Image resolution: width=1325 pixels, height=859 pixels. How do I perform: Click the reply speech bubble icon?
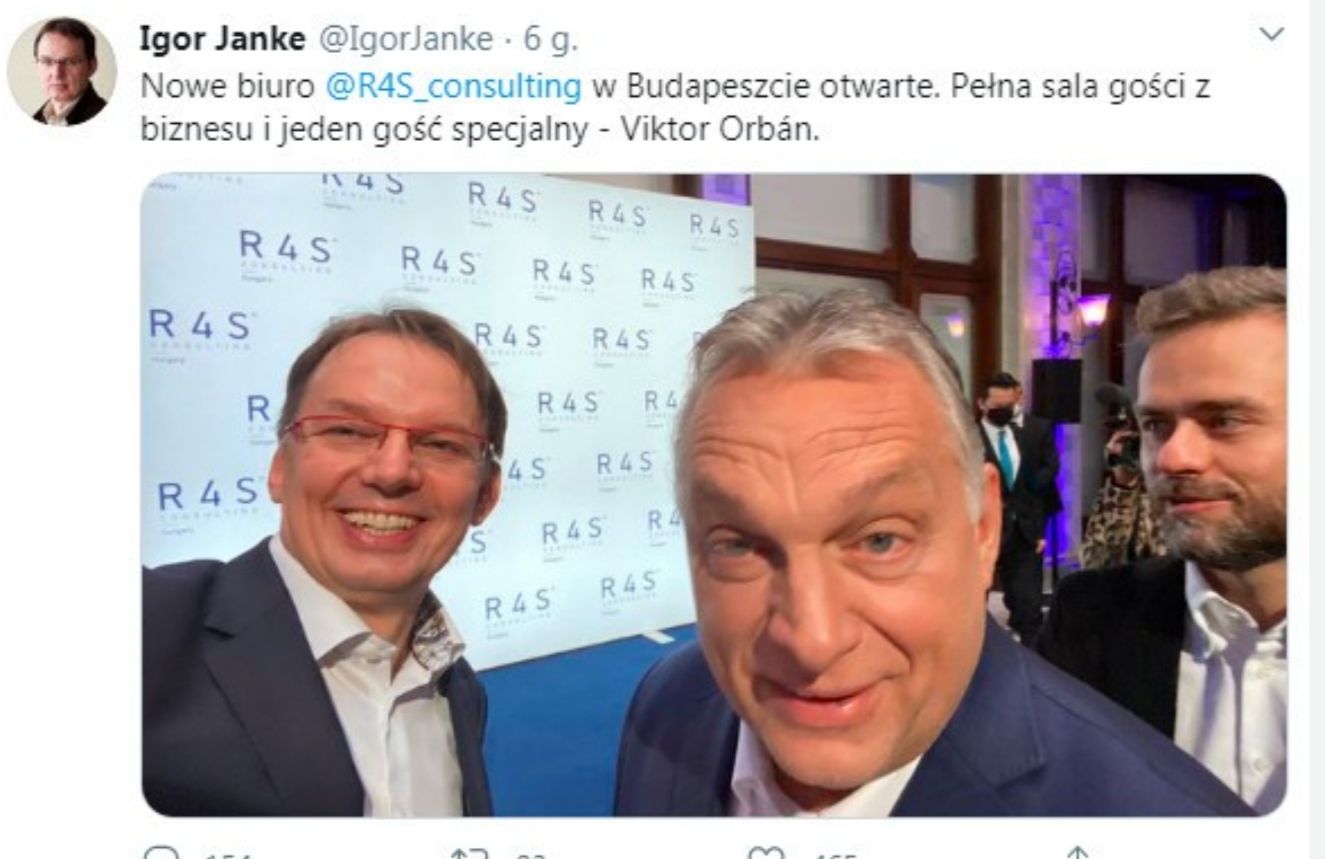tap(160, 853)
